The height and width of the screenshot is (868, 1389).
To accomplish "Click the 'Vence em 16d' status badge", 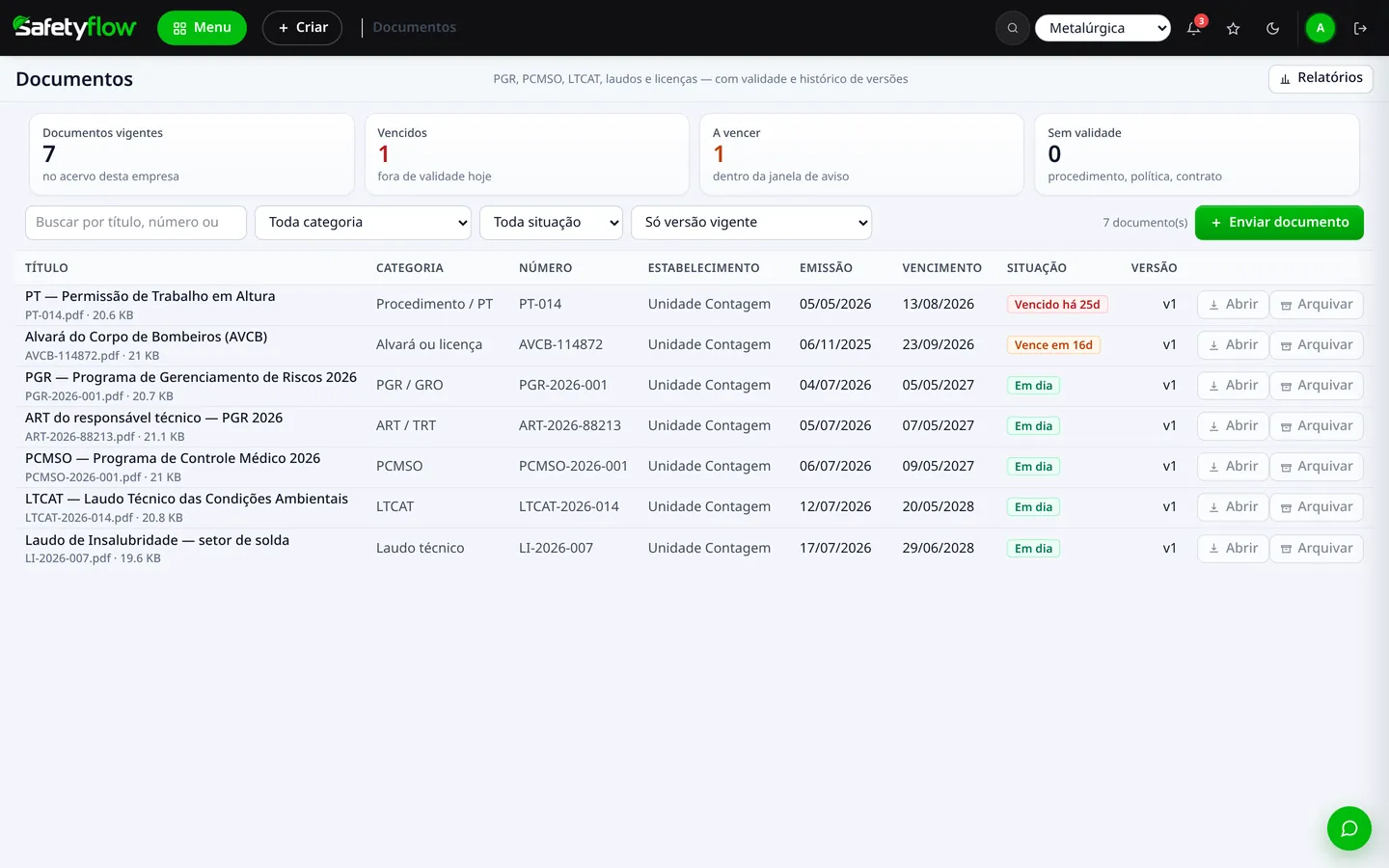I will 1053,345.
